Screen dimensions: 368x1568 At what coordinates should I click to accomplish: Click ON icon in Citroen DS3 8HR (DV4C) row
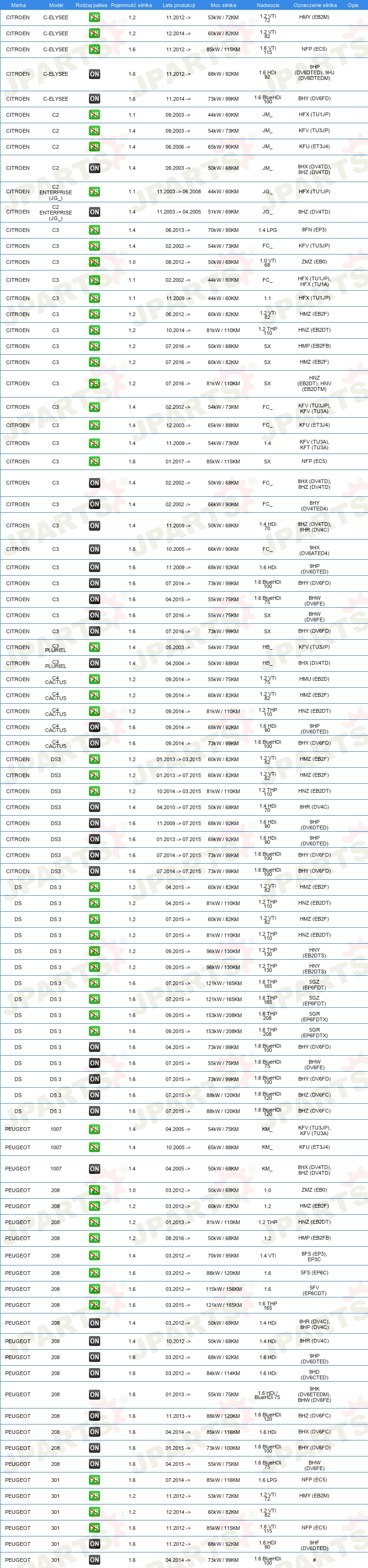95,807
